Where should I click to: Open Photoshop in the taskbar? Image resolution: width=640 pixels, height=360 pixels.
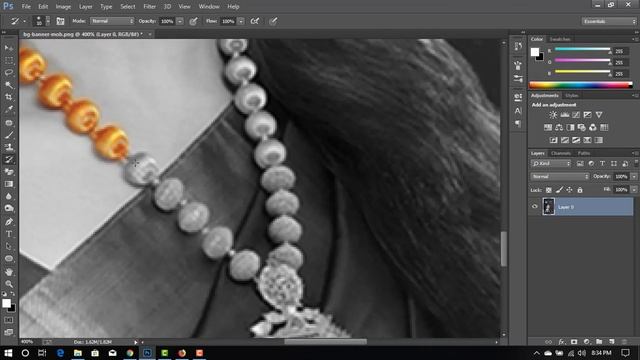[x=147, y=353]
